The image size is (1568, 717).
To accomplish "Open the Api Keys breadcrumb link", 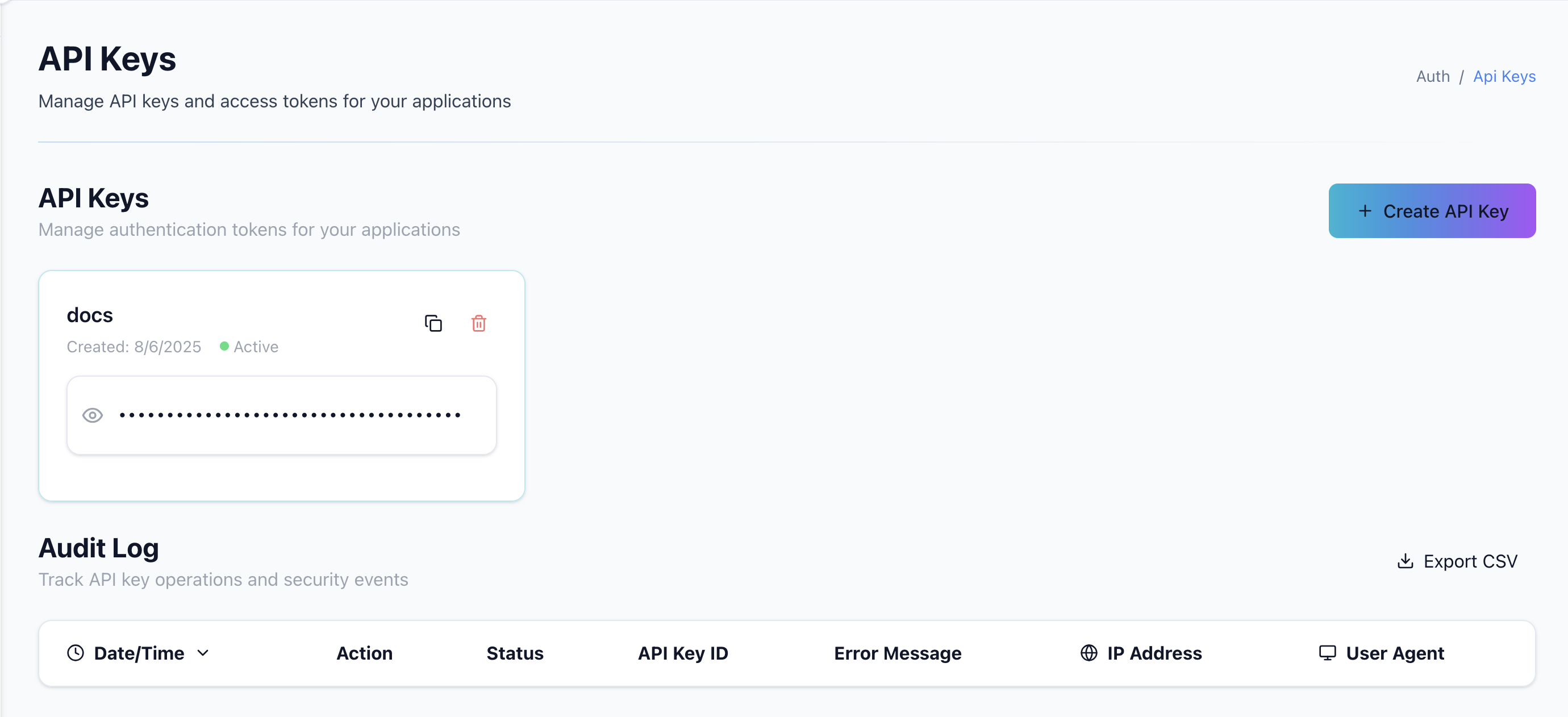I will tap(1504, 76).
